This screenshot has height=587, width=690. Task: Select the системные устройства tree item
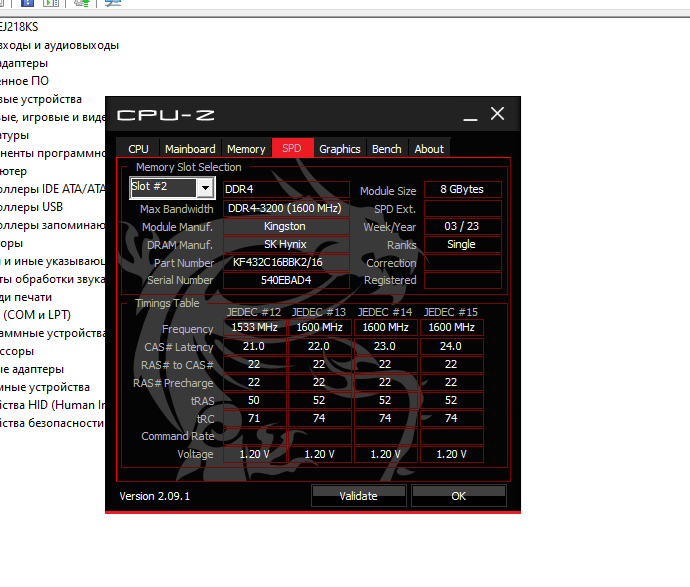tap(45, 387)
